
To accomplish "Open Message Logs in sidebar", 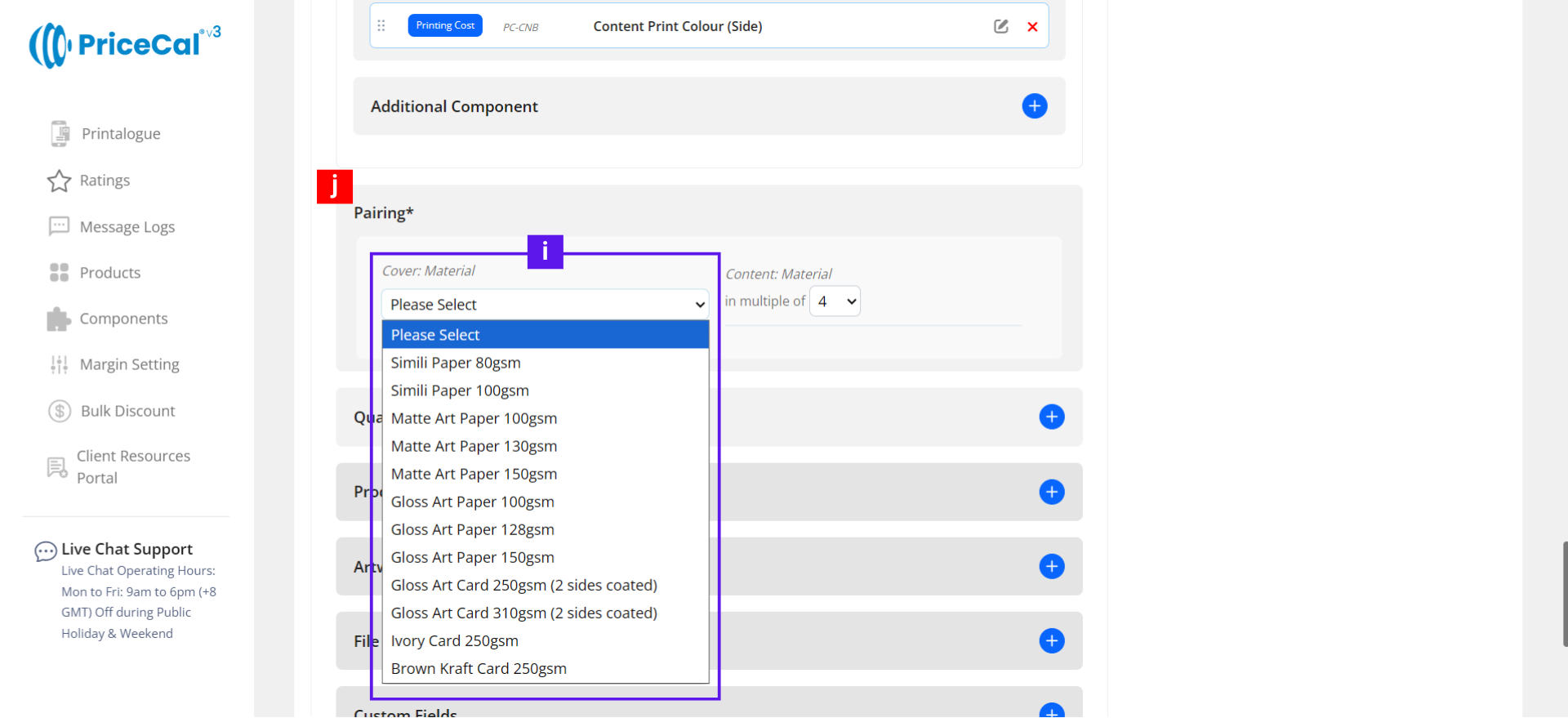I will 127,227.
